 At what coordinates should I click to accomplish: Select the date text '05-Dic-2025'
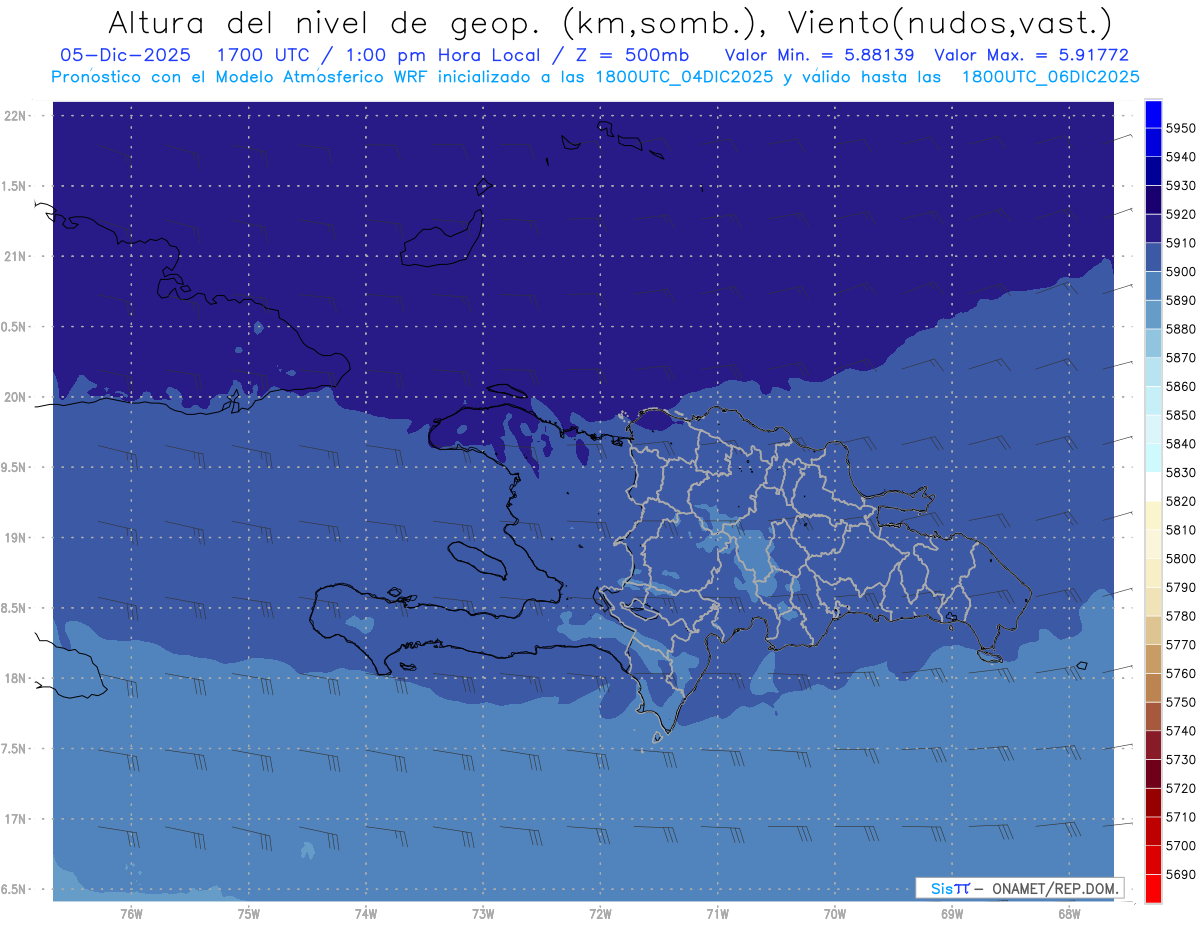pyautogui.click(x=126, y=56)
